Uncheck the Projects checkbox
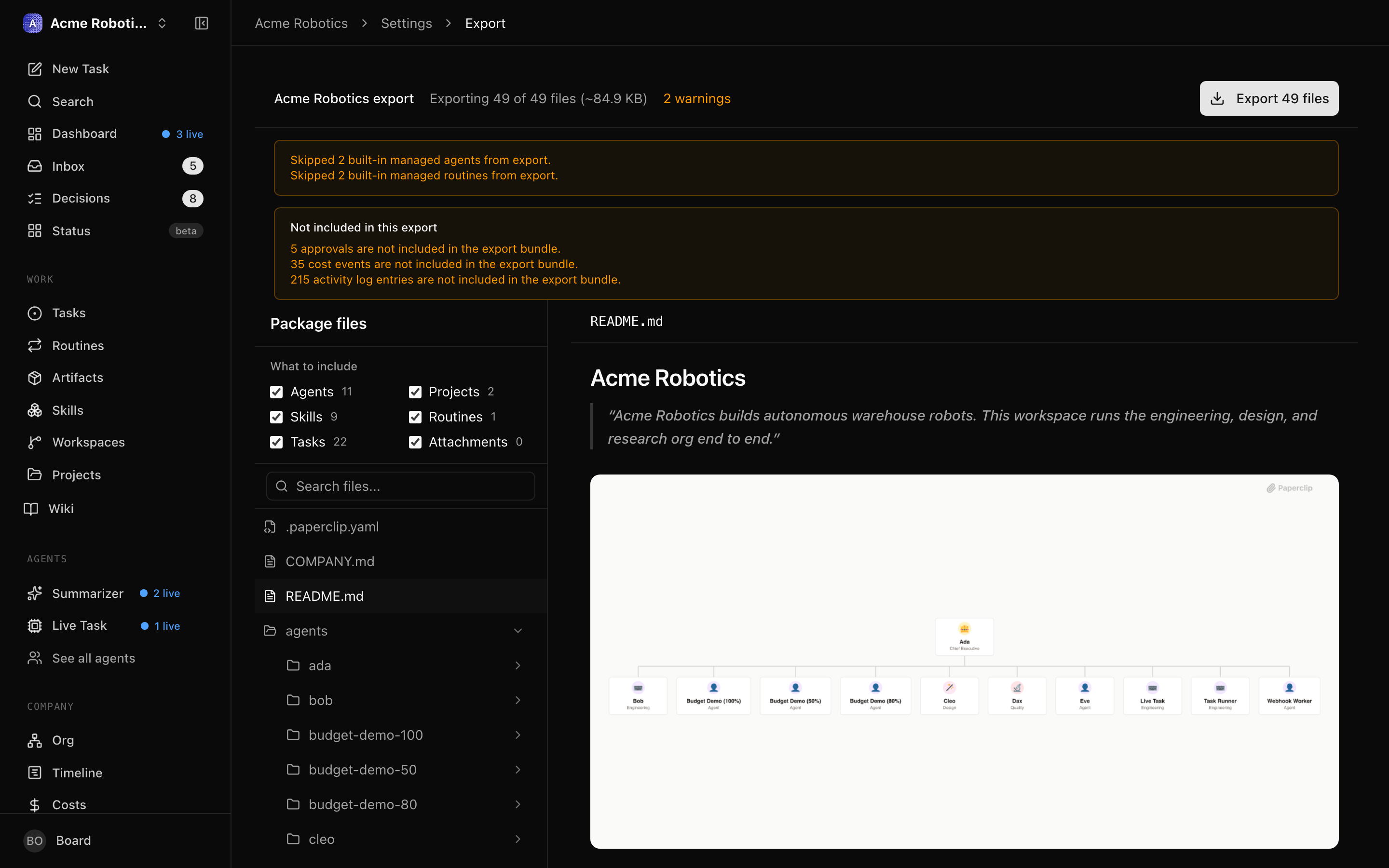 (x=415, y=392)
